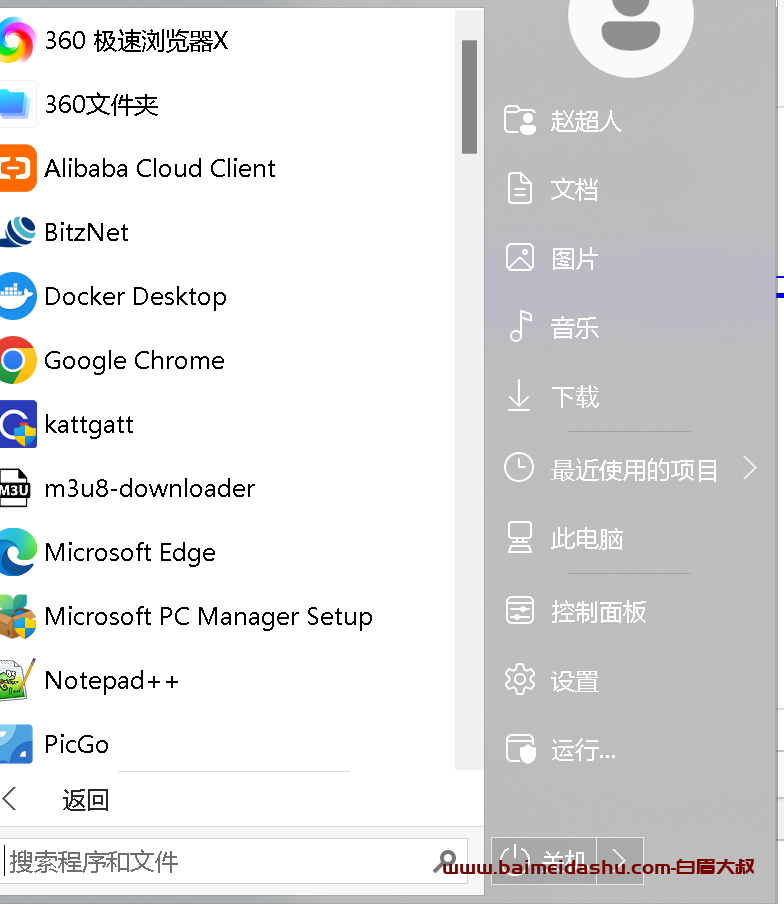Click the picture icon beside 图片
The height and width of the screenshot is (904, 784).
pos(520,257)
